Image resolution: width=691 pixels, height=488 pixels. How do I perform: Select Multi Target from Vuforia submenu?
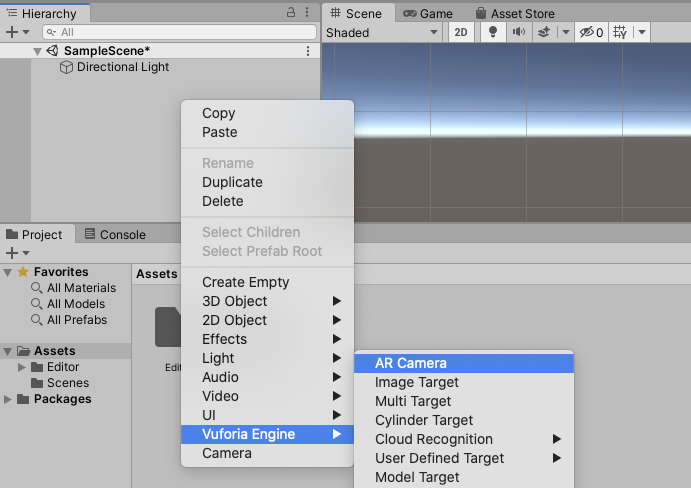[x=464, y=401]
